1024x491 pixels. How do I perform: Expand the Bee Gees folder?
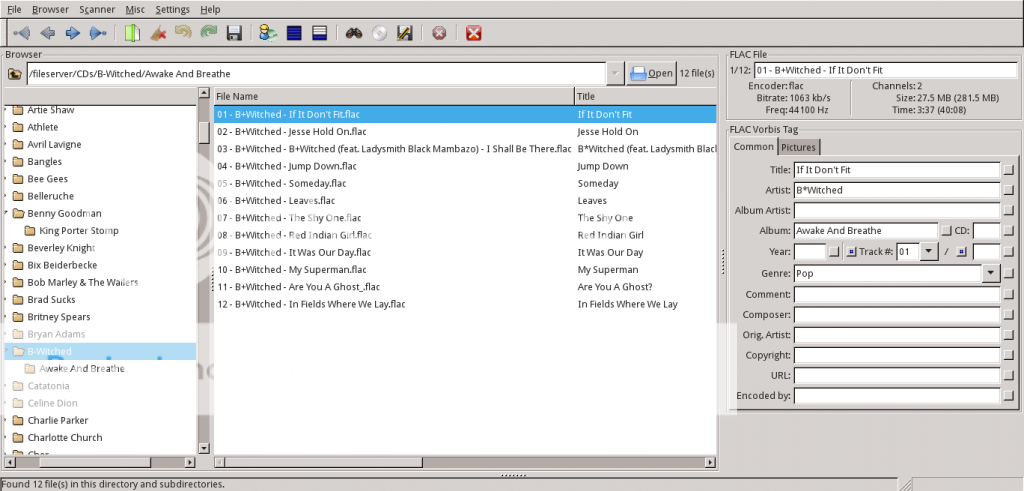(7, 179)
